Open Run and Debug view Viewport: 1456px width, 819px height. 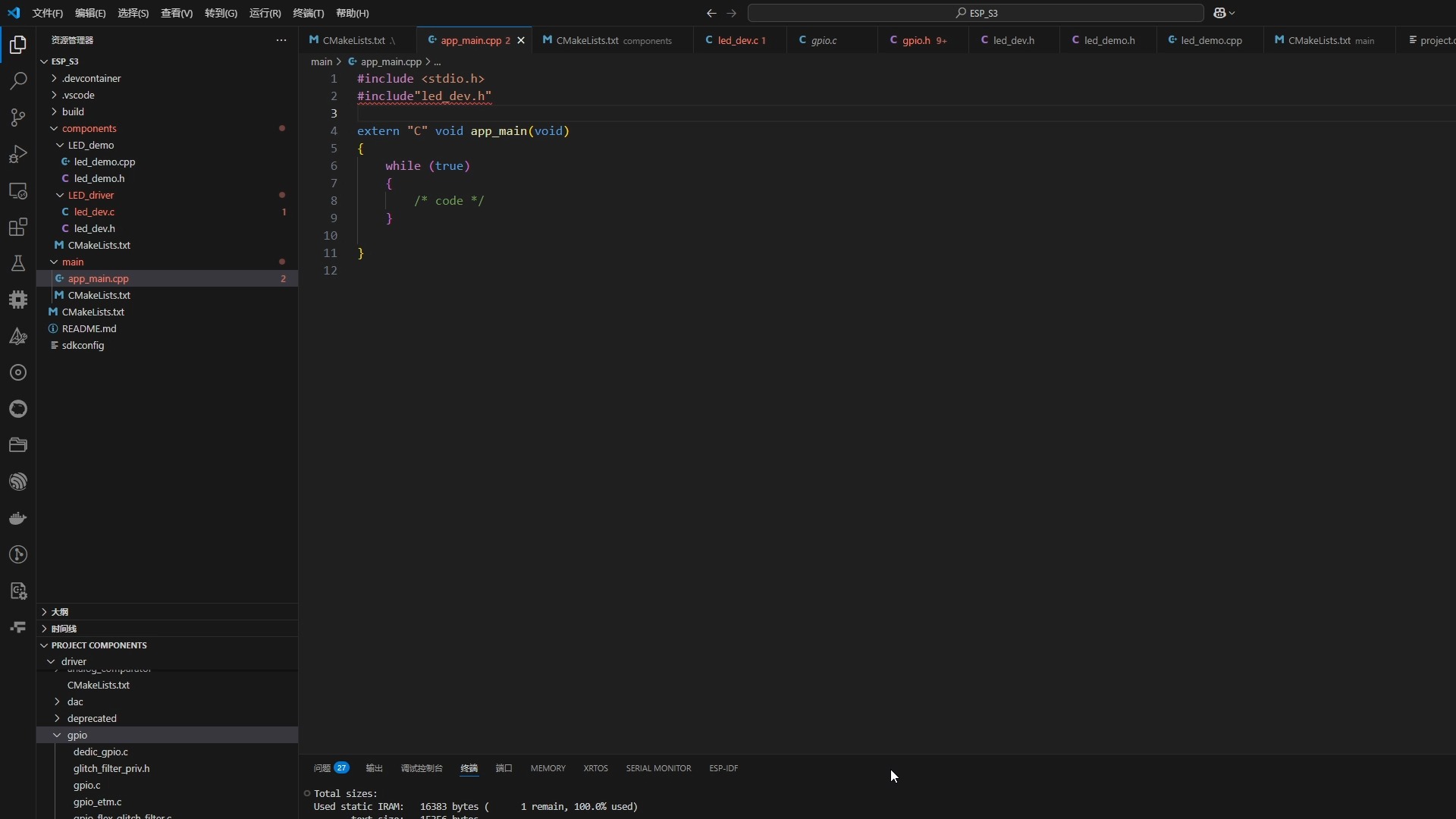point(18,154)
